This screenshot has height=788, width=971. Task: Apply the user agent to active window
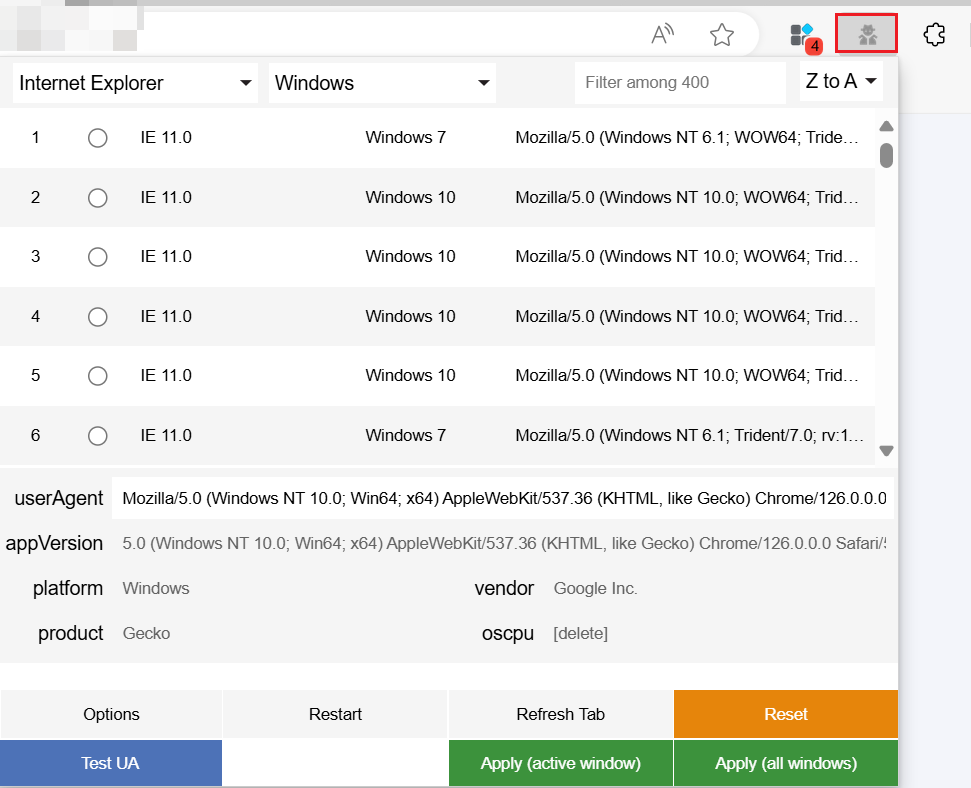coord(560,763)
